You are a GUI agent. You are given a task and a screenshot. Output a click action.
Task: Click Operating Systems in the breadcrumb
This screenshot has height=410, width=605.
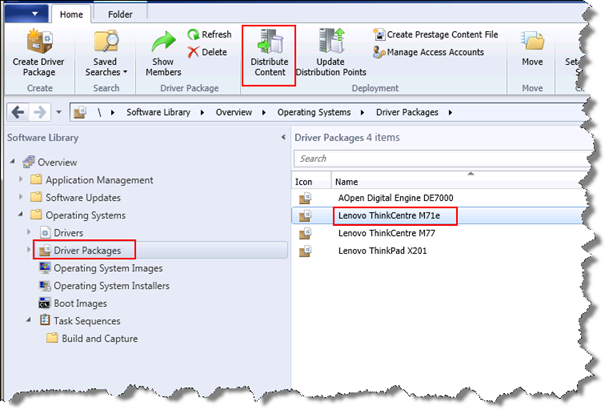pos(314,112)
